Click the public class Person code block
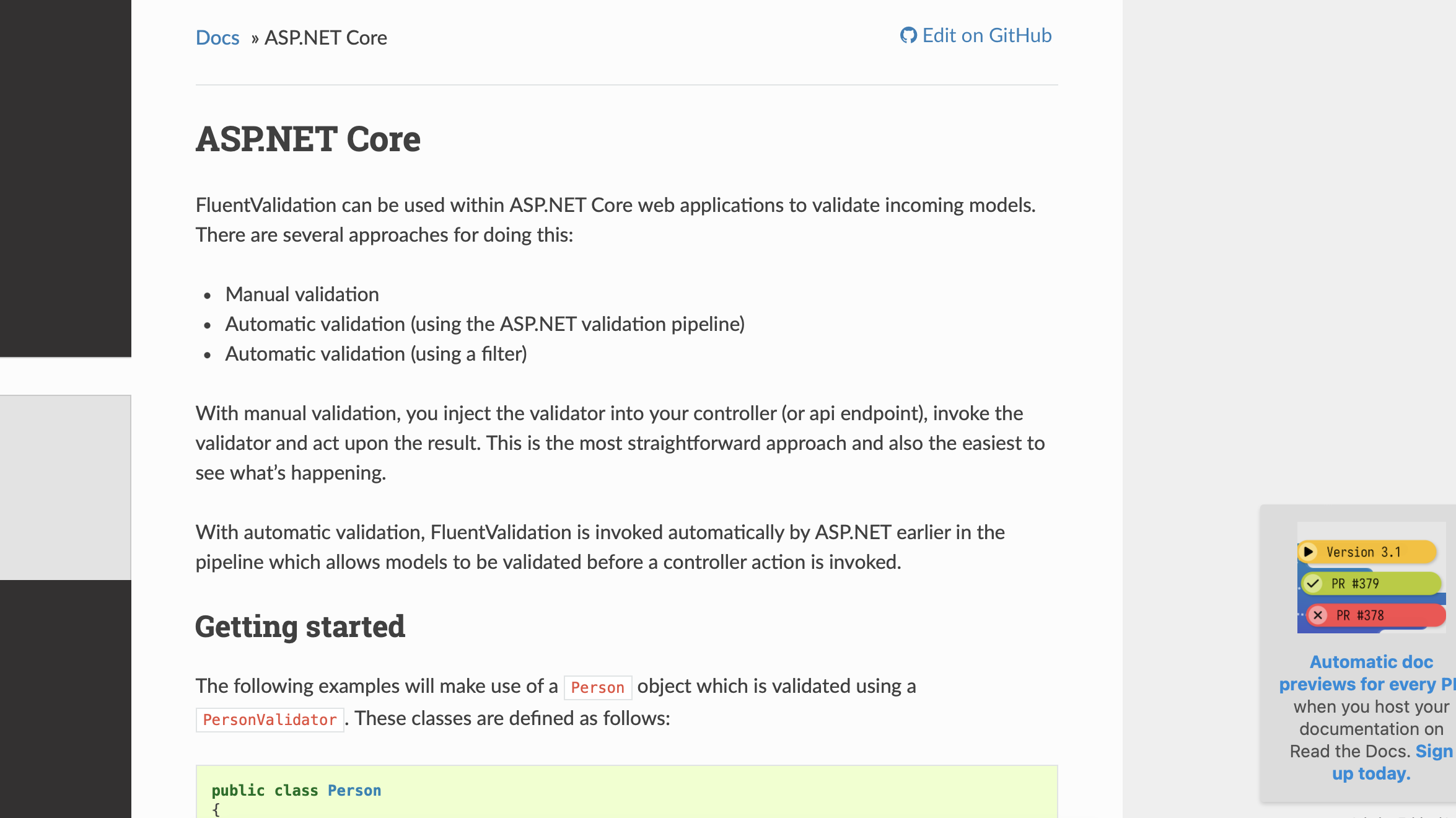This screenshot has height=818, width=1456. (626, 793)
